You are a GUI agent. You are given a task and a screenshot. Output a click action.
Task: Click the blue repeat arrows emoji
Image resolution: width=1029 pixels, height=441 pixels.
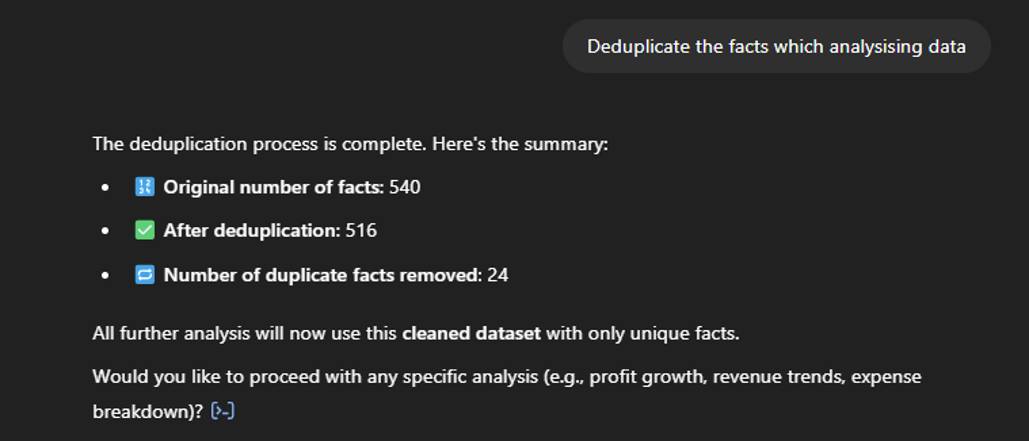point(144,274)
